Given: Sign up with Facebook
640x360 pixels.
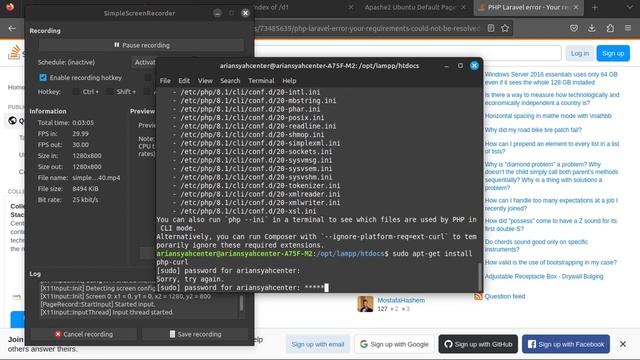Looking at the screenshot, I should coord(566,344).
